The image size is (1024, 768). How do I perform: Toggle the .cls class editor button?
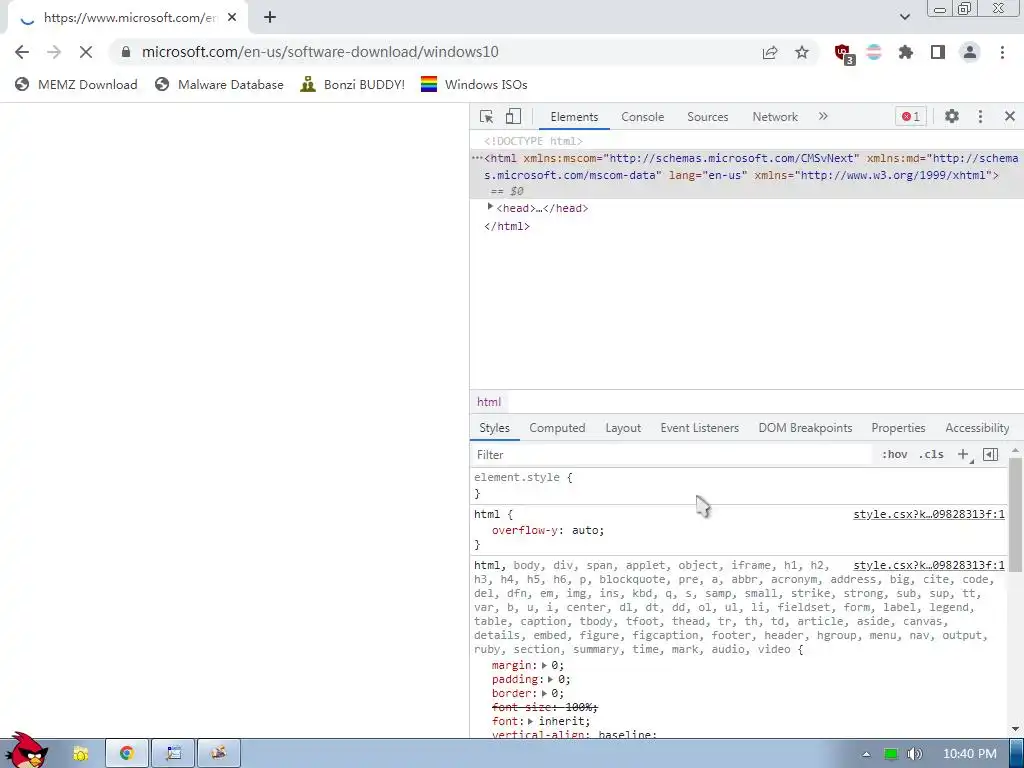[x=931, y=455]
